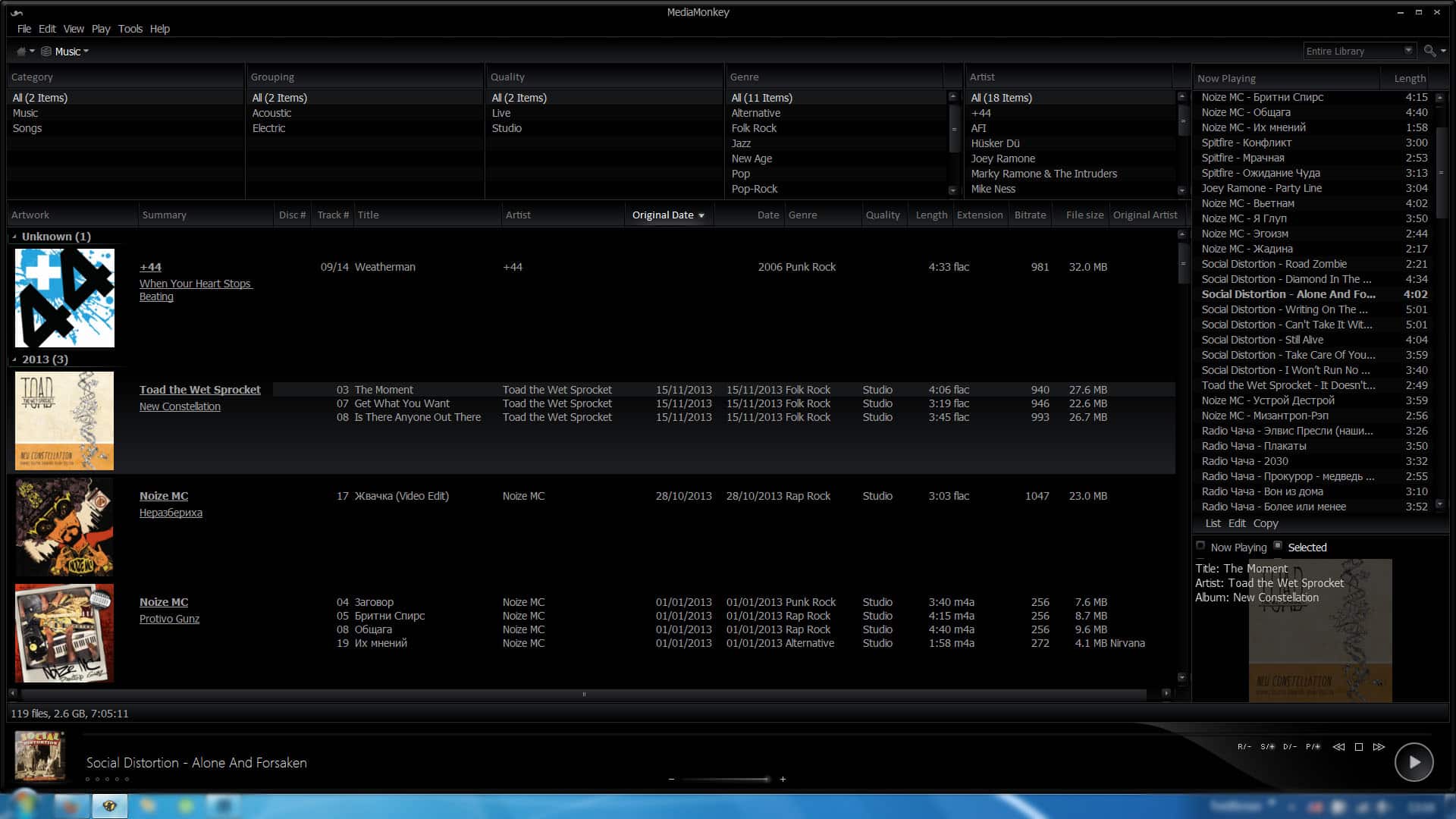Click the MediaMonkey taskbar icon
Viewport: 1456px width, 819px height.
coord(109,805)
